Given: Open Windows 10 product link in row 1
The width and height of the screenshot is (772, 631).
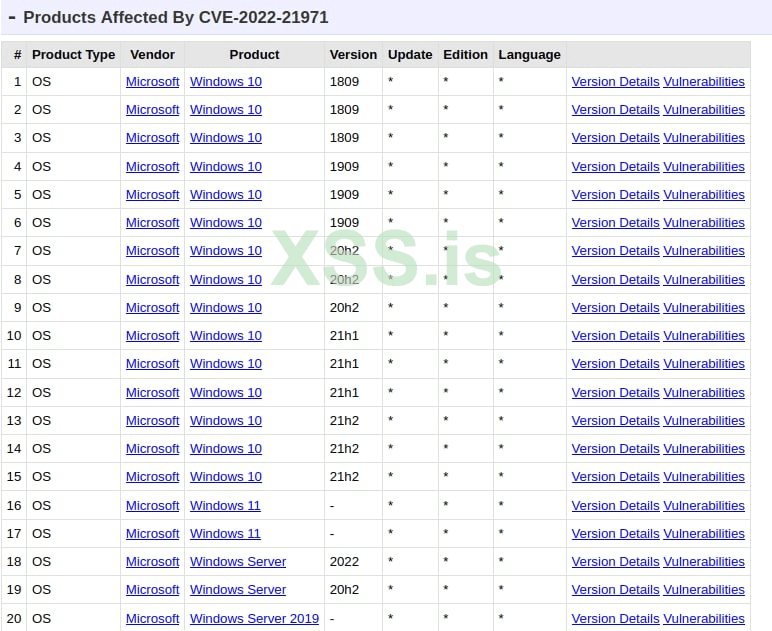Looking at the screenshot, I should tap(226, 82).
